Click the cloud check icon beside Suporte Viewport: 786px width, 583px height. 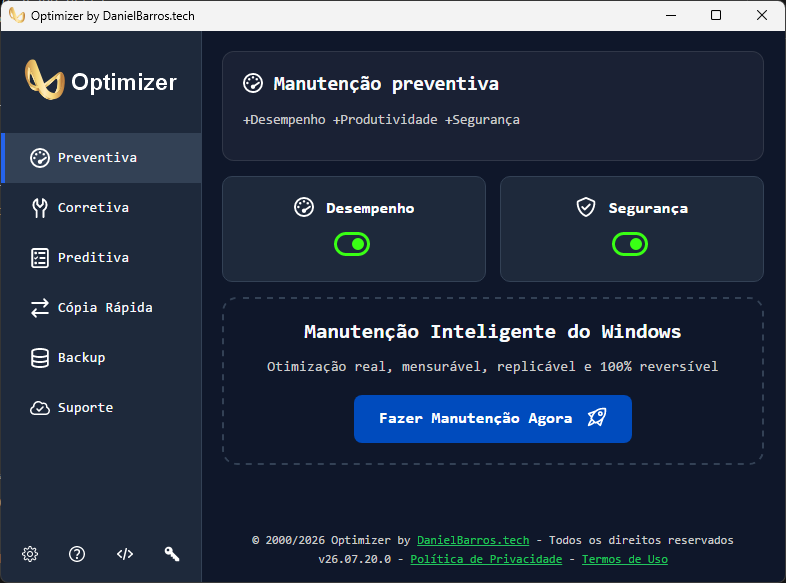point(40,408)
